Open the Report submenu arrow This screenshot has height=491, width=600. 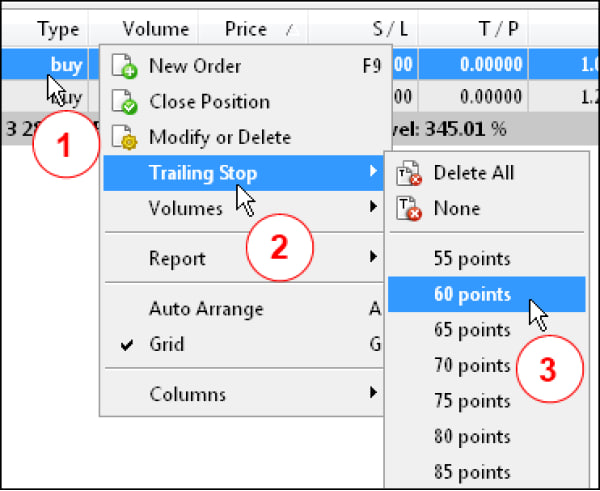tap(372, 258)
